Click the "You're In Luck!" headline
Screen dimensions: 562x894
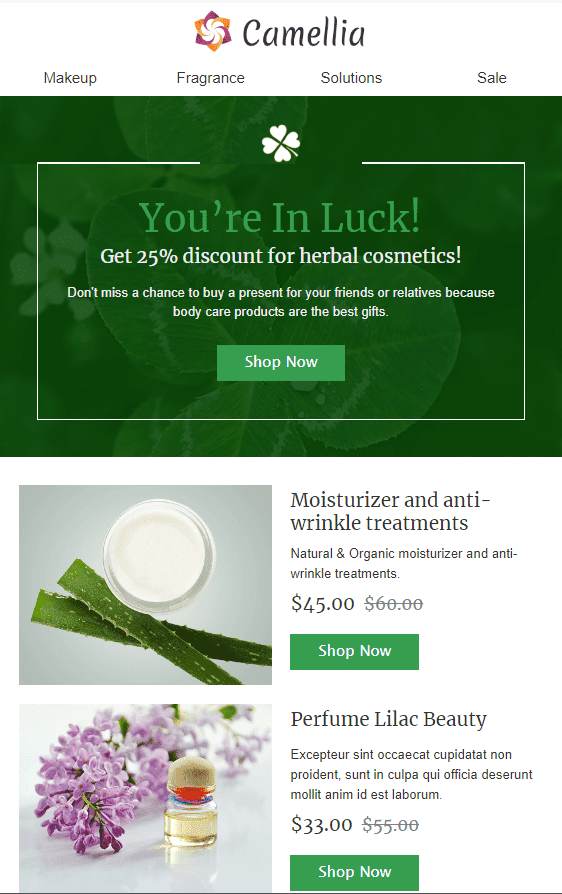[280, 217]
